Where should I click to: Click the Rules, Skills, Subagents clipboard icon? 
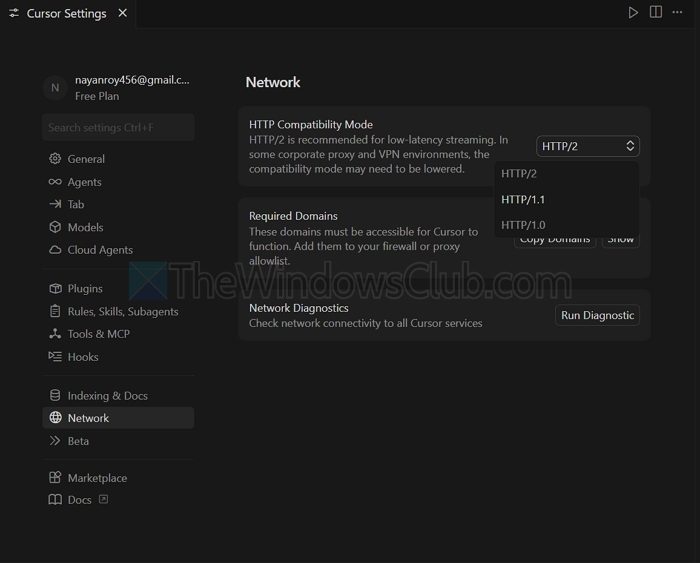tap(55, 311)
